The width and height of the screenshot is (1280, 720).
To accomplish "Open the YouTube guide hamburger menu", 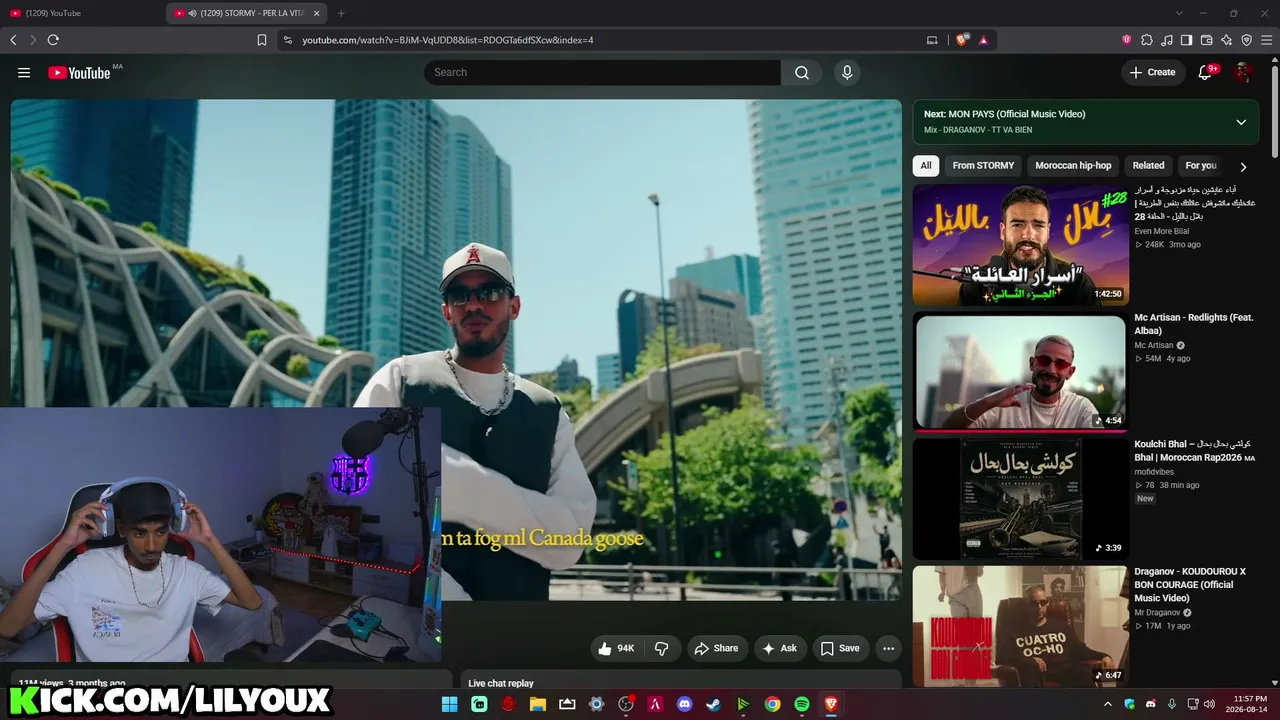I will click(24, 72).
